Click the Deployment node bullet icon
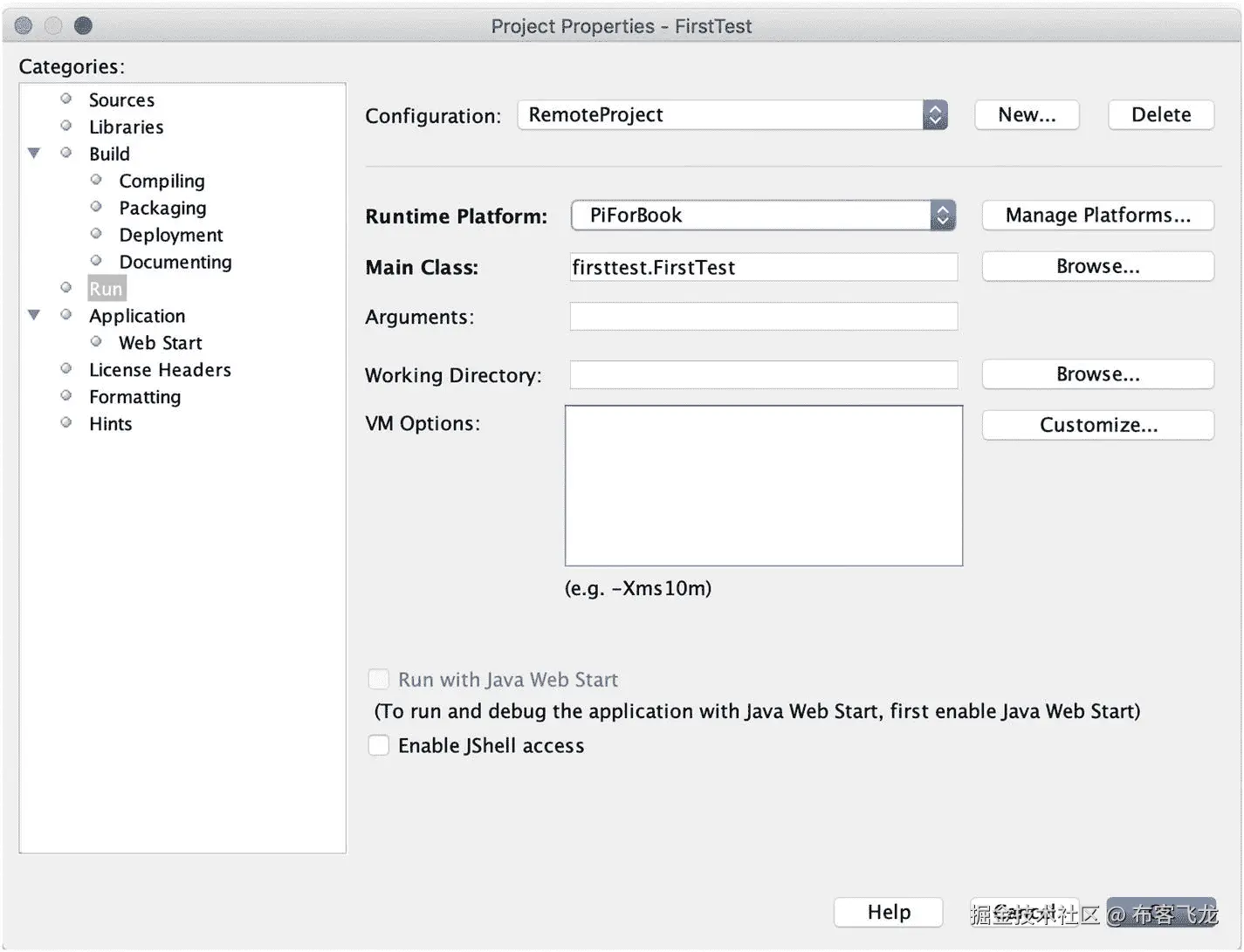The image size is (1244, 952). 96,235
